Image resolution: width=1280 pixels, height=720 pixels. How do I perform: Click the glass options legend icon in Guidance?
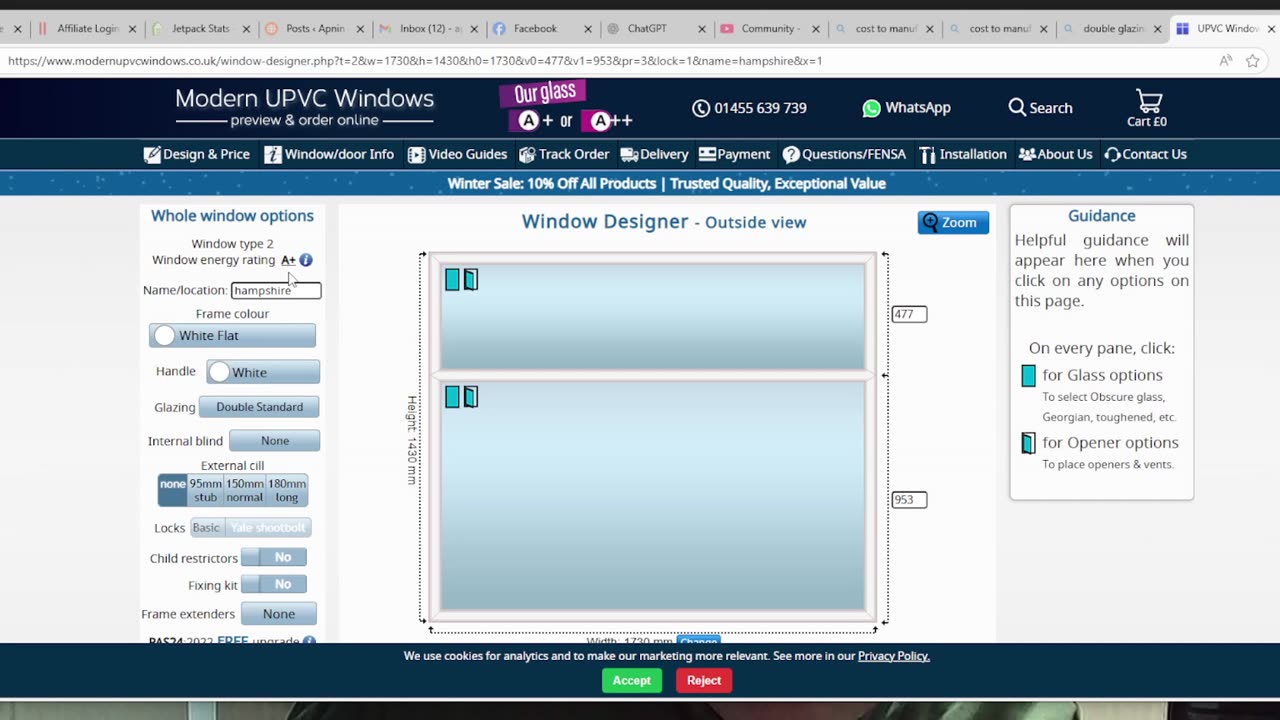pyautogui.click(x=1028, y=376)
